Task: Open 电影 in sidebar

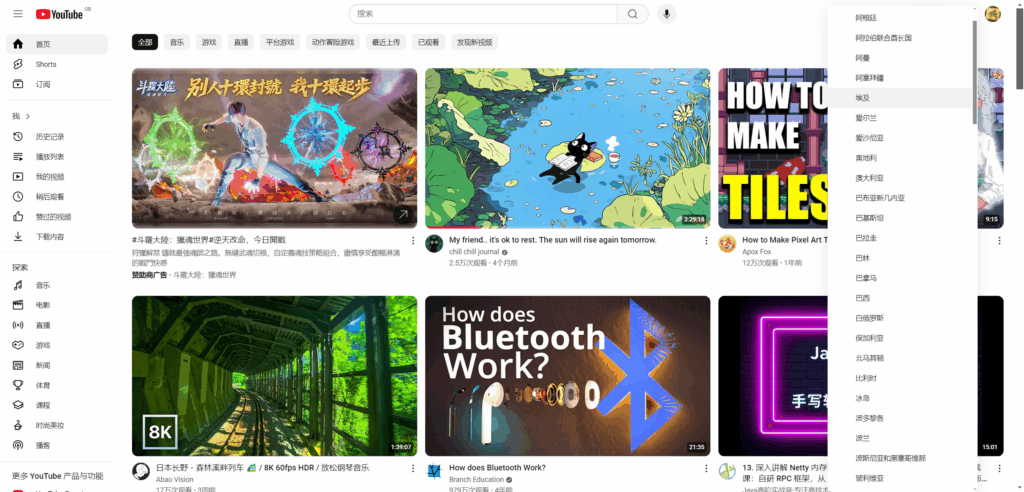Action: [x=57, y=305]
